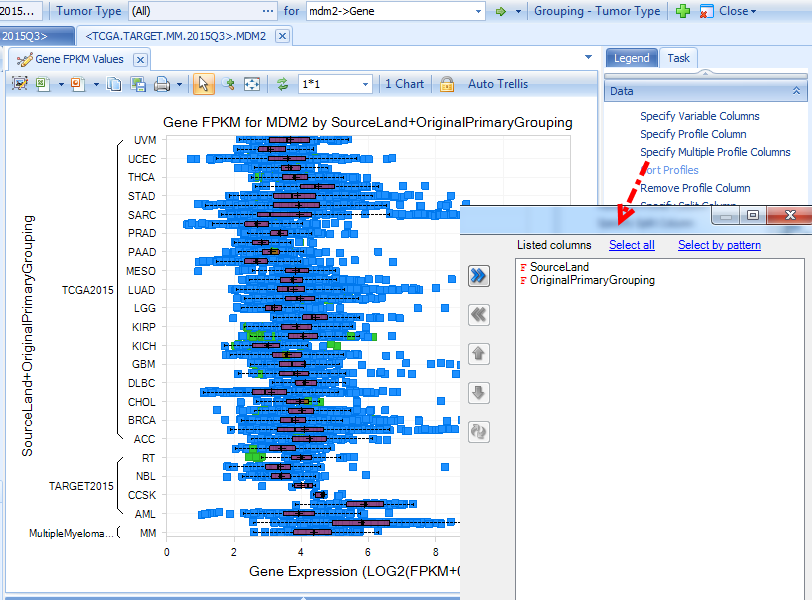Switch to the Gene FPKM Values tab

(79, 60)
